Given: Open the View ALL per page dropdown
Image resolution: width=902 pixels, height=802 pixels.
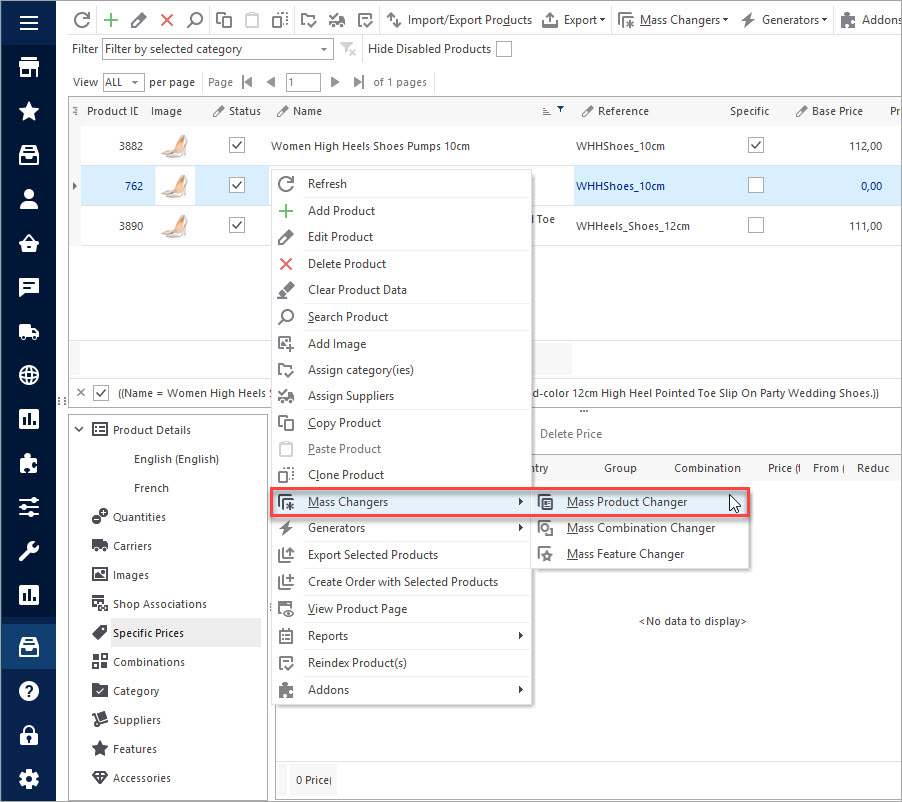Looking at the screenshot, I should click(x=123, y=82).
